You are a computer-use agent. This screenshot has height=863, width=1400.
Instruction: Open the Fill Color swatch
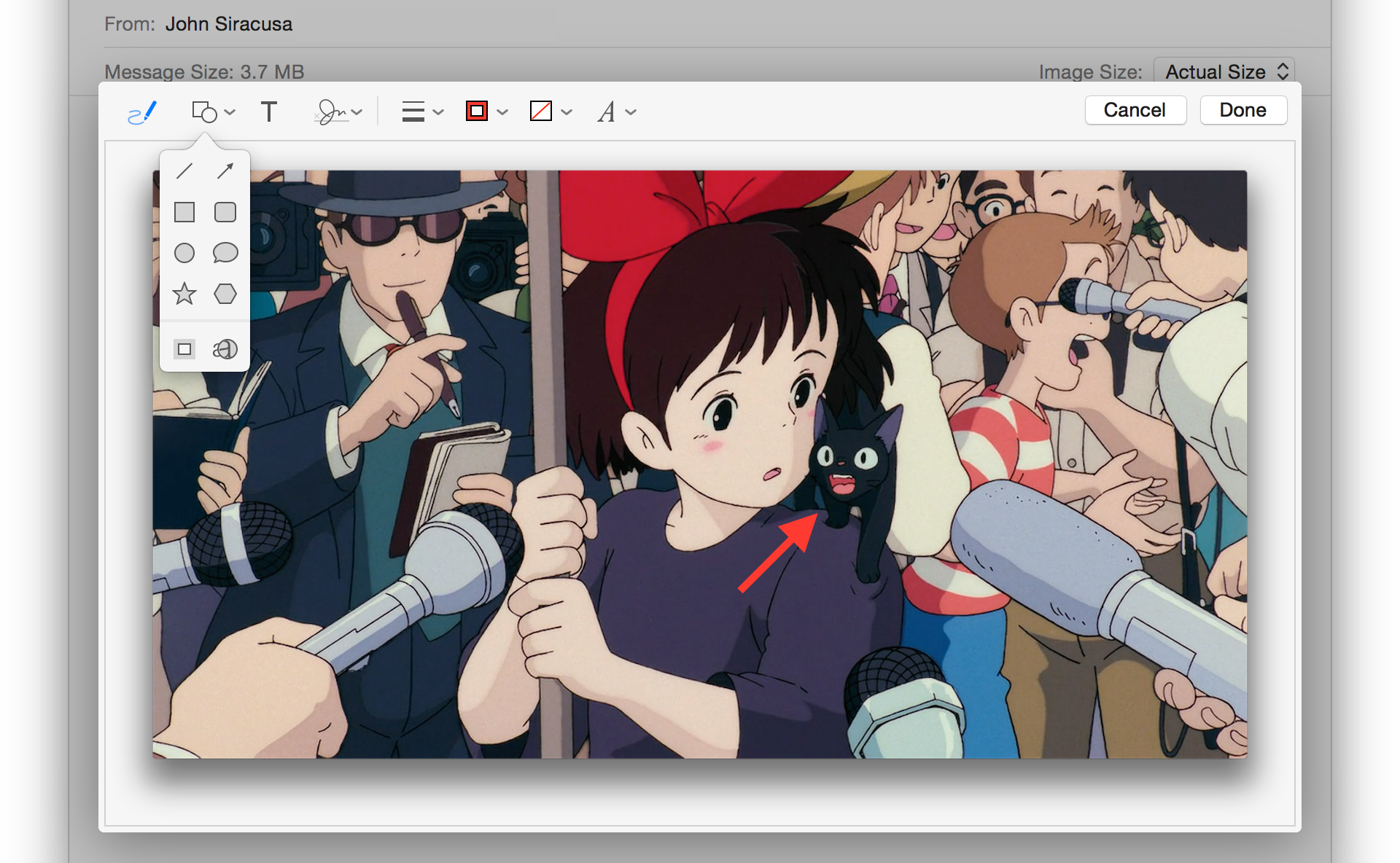coord(541,111)
